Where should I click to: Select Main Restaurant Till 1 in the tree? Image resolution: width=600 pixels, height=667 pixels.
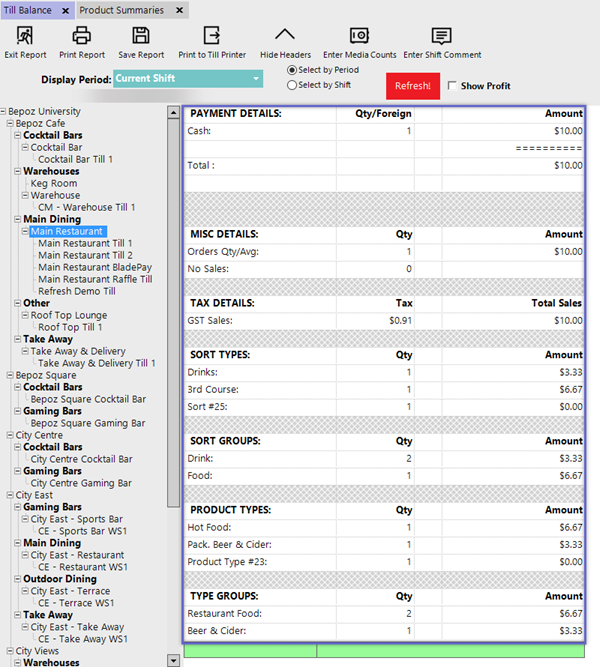point(85,244)
